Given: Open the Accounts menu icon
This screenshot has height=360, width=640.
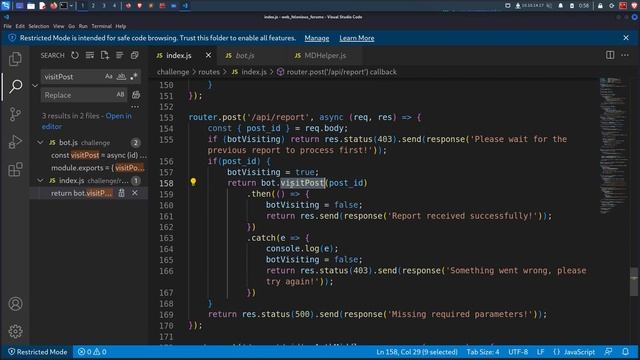Looking at the screenshot, I should coord(15,304).
